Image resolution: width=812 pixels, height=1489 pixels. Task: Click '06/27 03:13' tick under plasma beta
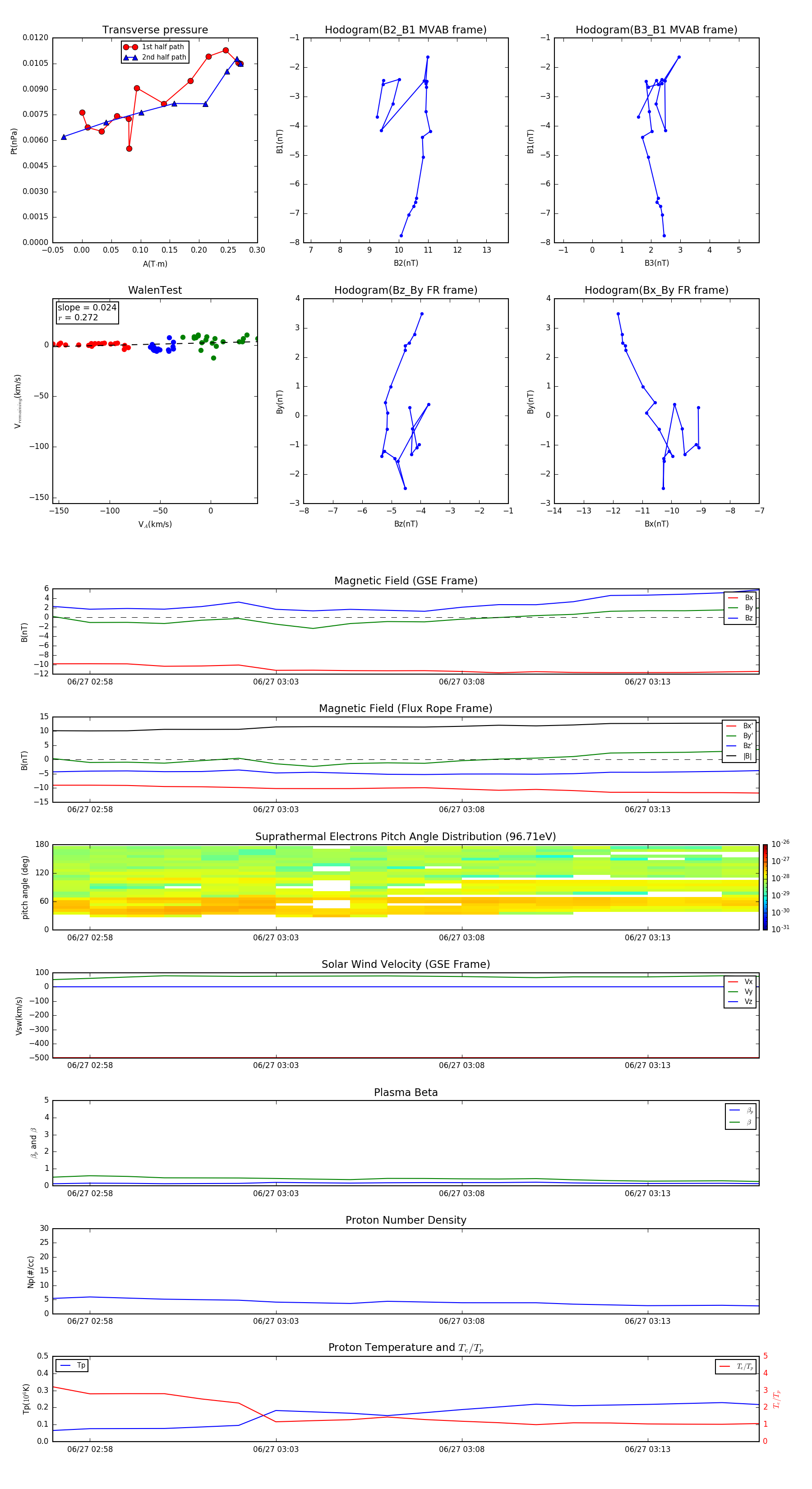pos(647,1193)
